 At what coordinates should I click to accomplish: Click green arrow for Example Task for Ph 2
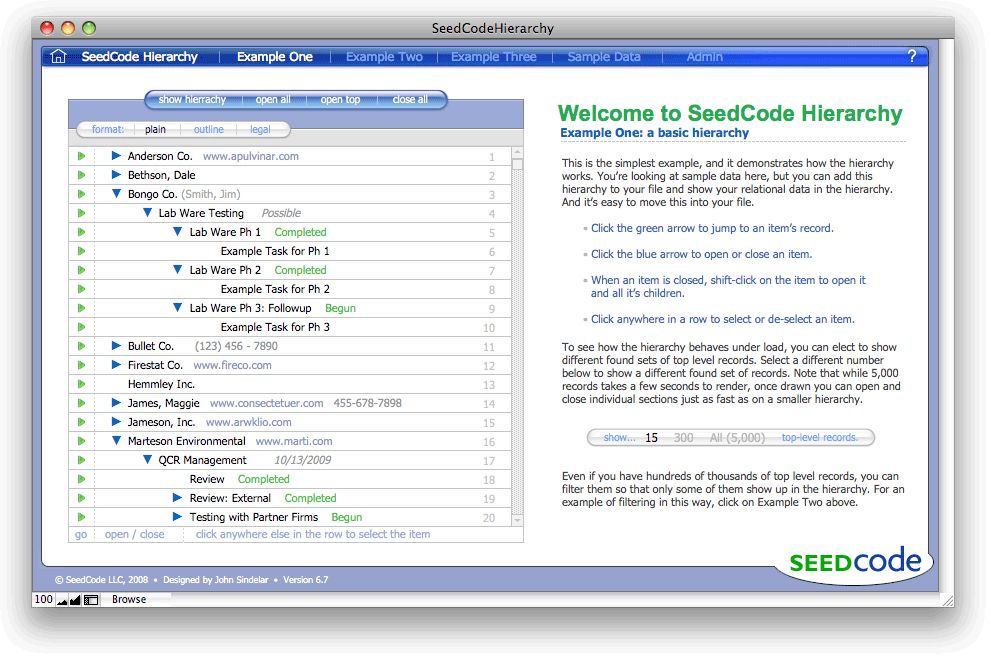81,289
